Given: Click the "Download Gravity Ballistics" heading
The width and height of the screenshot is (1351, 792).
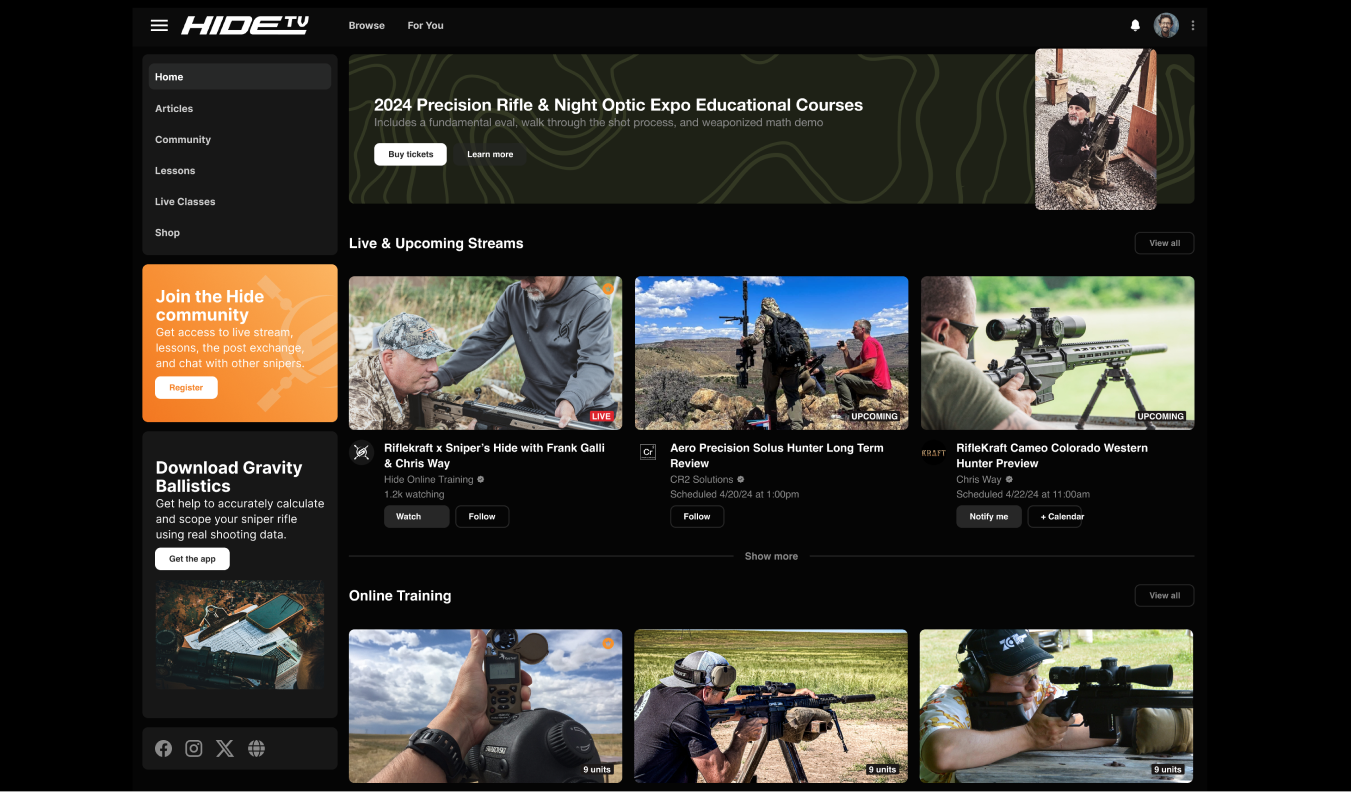Looking at the screenshot, I should tap(229, 476).
